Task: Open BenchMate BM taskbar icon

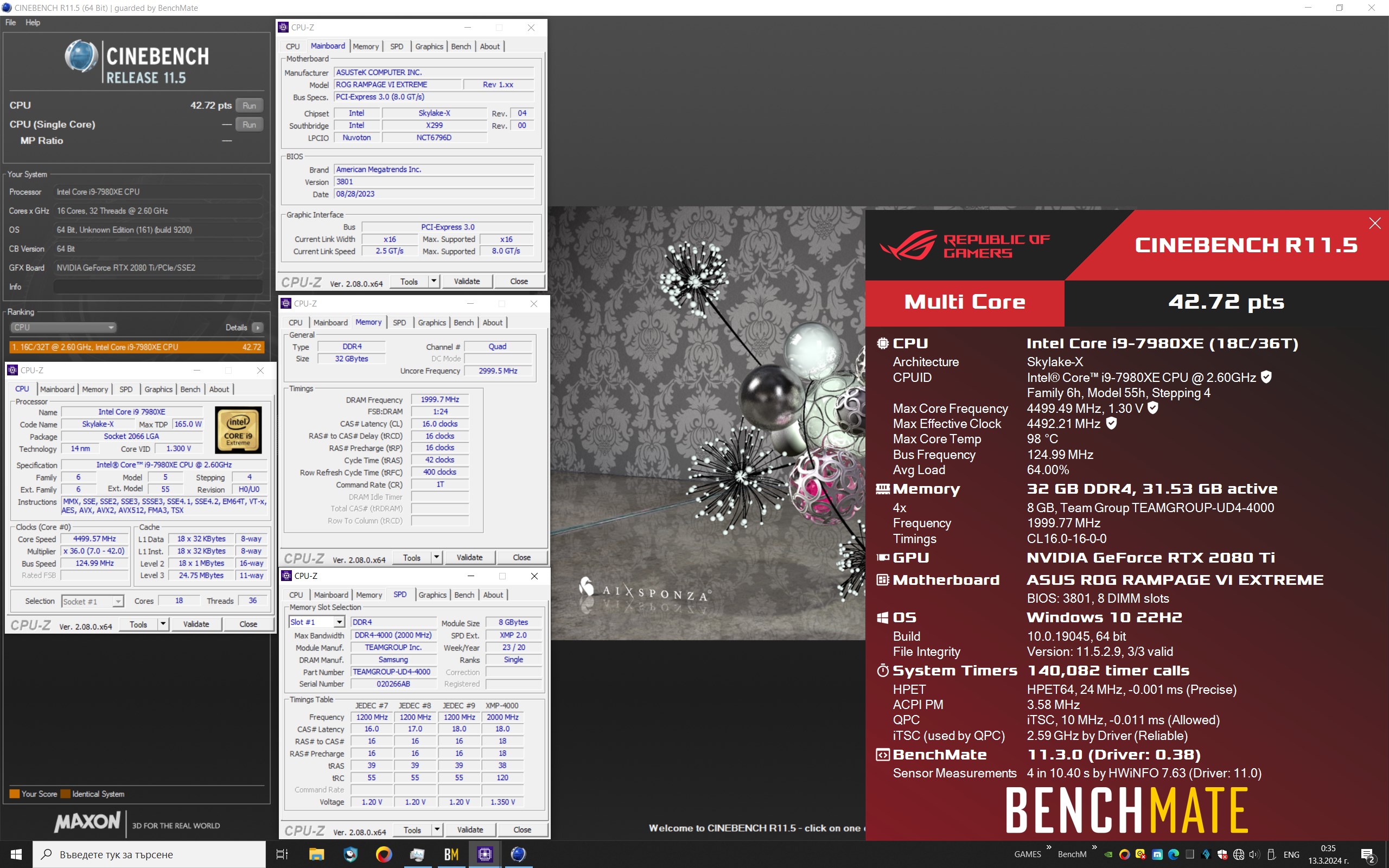Action: tap(451, 854)
